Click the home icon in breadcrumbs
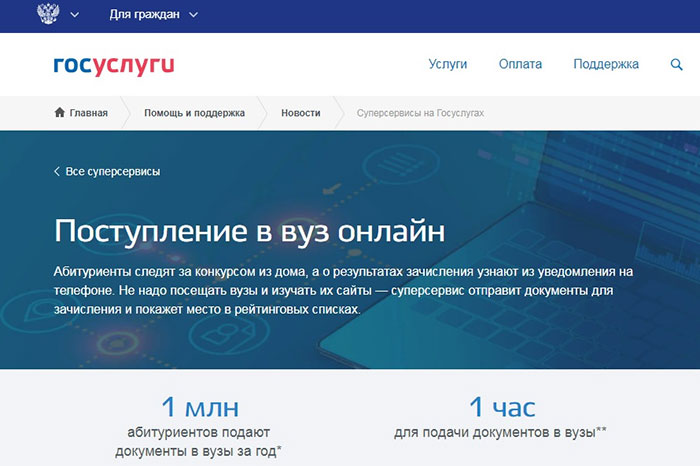The image size is (700, 466). click(59, 112)
